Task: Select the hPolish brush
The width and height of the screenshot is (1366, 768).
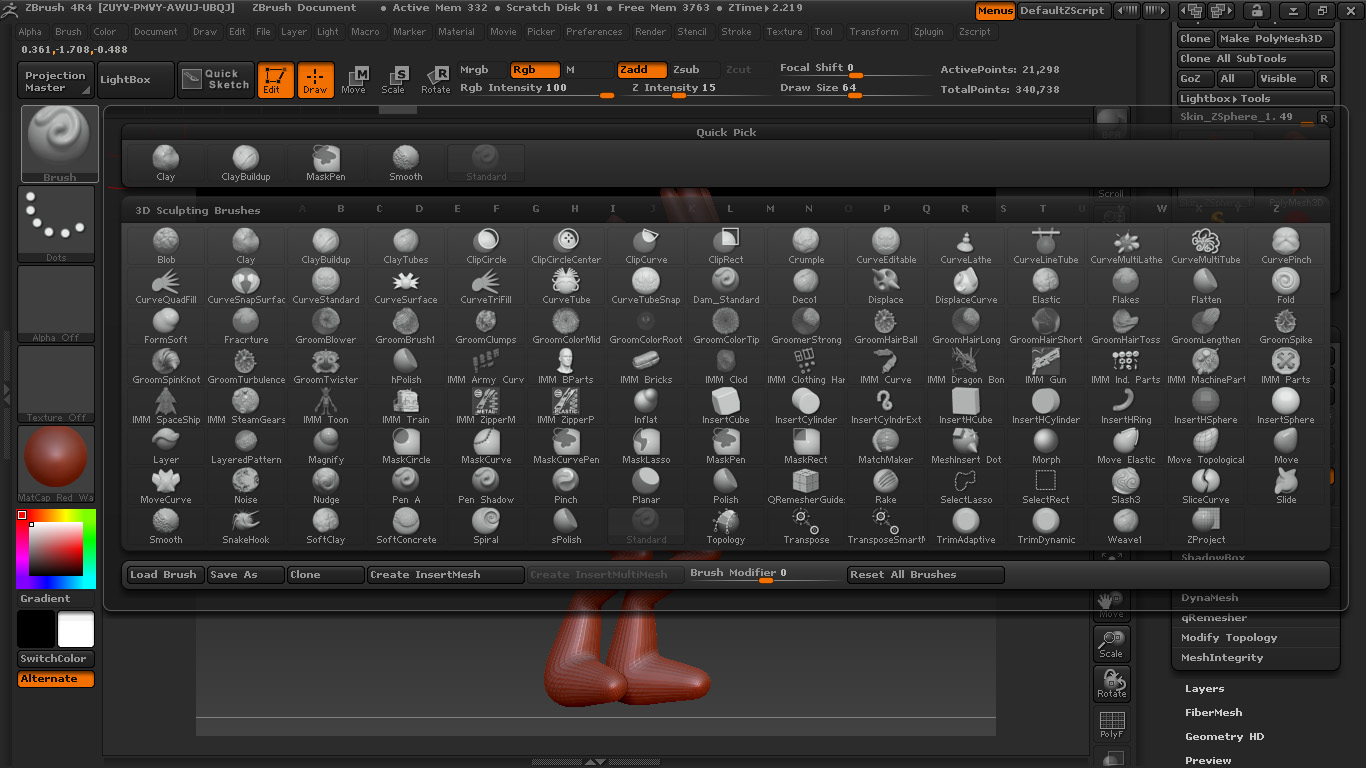Action: pyautogui.click(x=406, y=366)
